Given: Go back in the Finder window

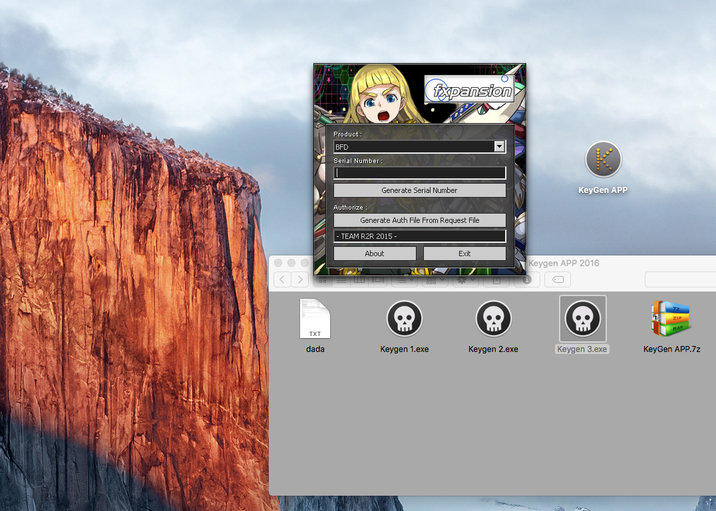Looking at the screenshot, I should pos(283,279).
